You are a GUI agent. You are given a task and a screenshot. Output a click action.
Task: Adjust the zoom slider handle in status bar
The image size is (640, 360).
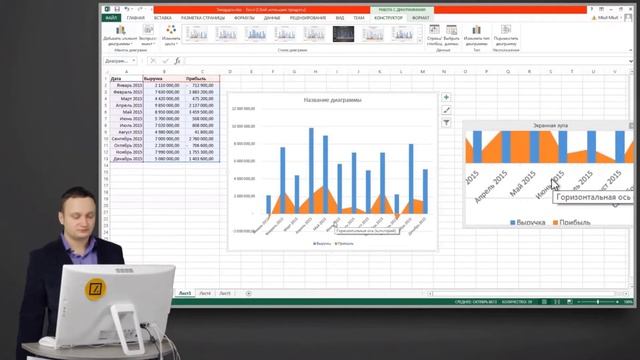click(x=598, y=302)
